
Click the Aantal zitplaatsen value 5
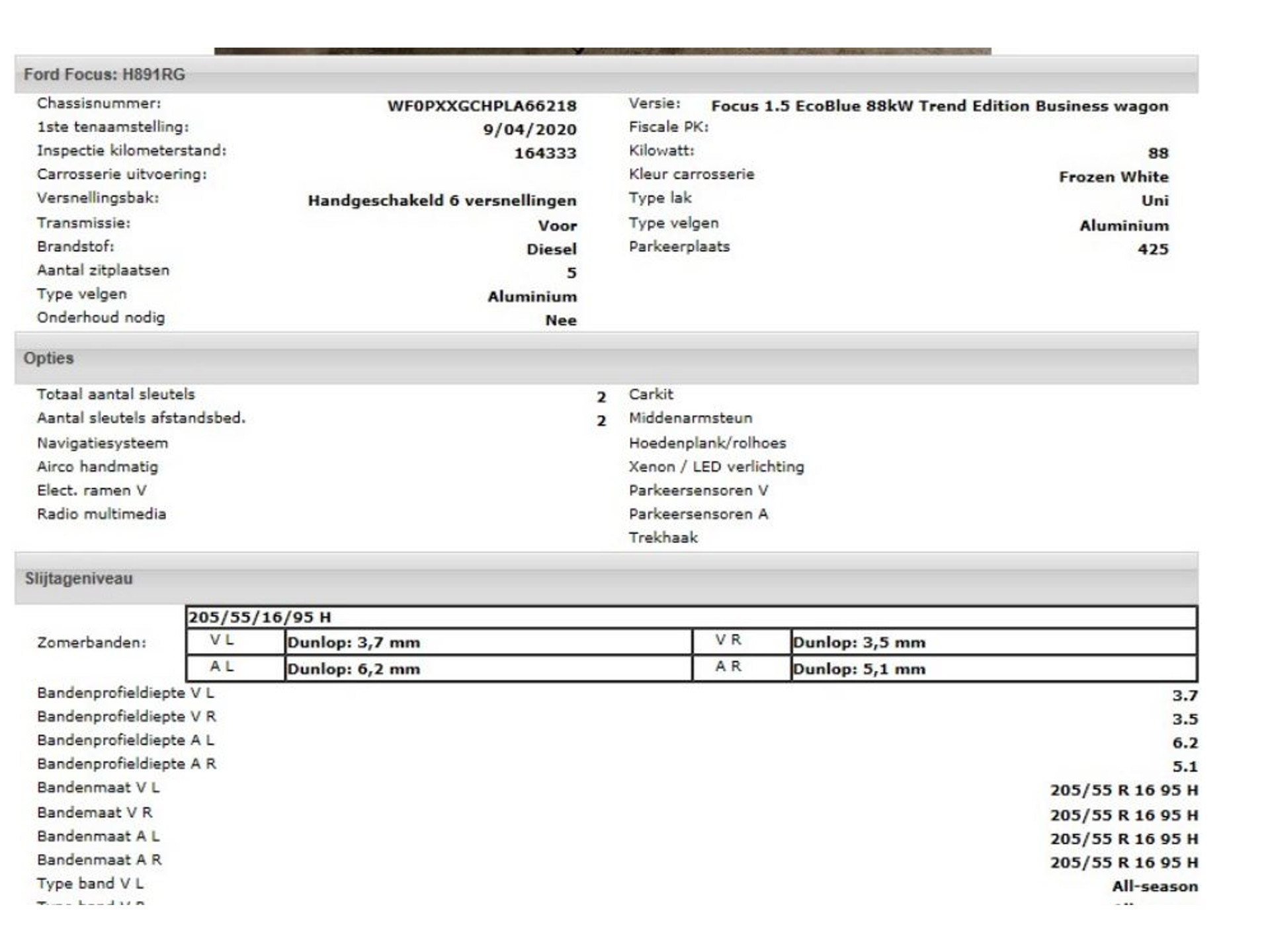571,273
